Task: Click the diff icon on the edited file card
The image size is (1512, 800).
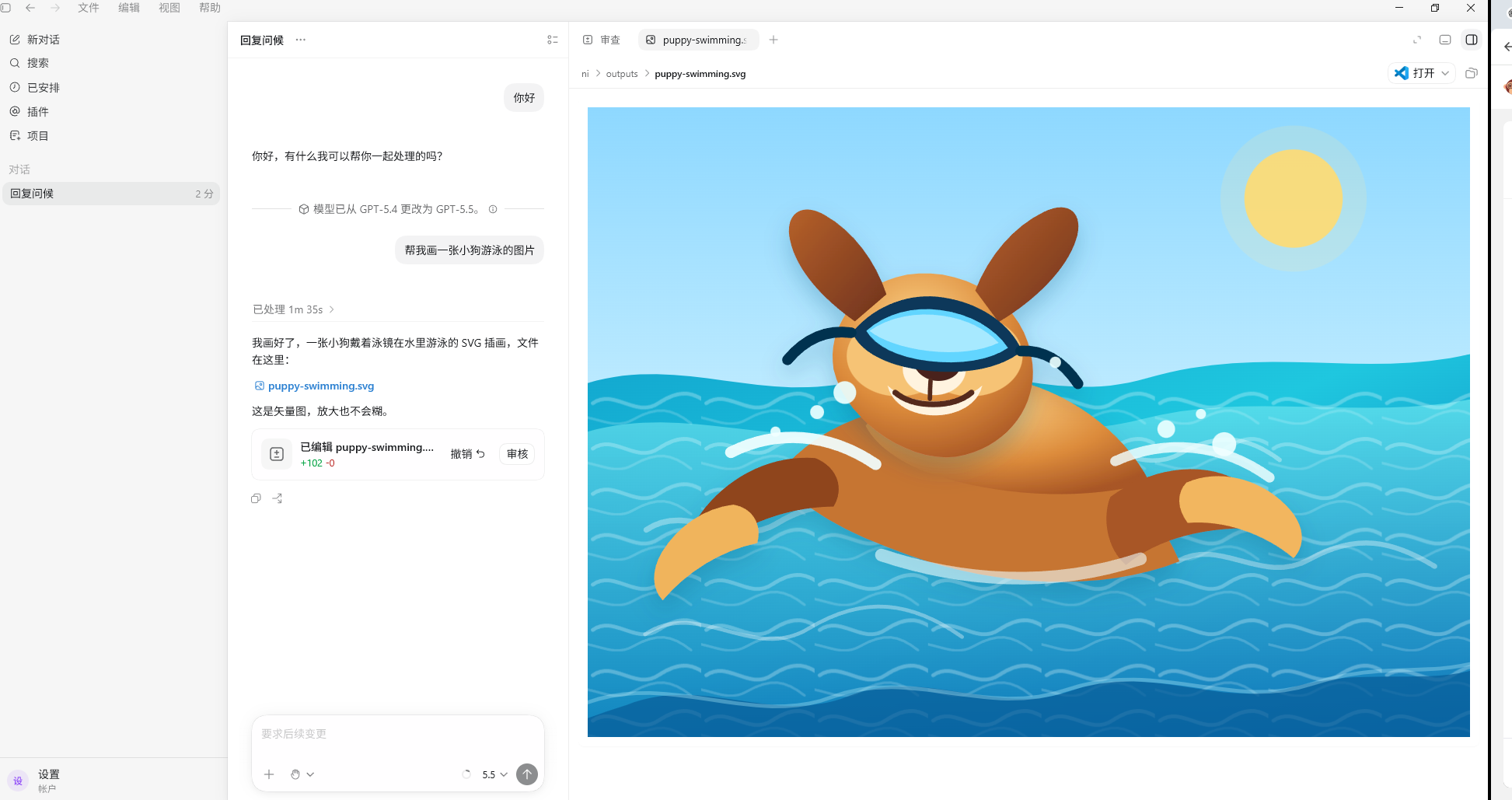Action: [277, 454]
